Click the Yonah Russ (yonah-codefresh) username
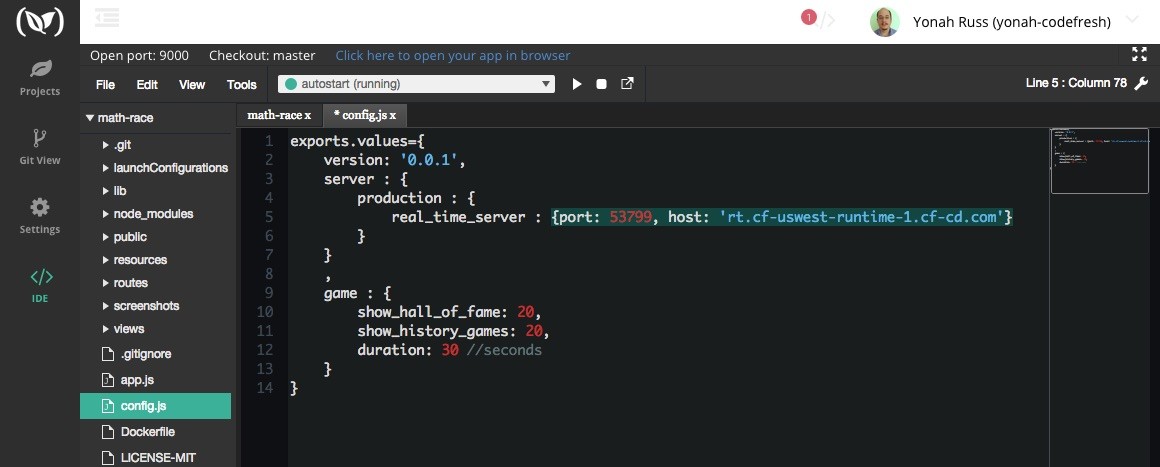The image size is (1160, 467). tap(1012, 22)
